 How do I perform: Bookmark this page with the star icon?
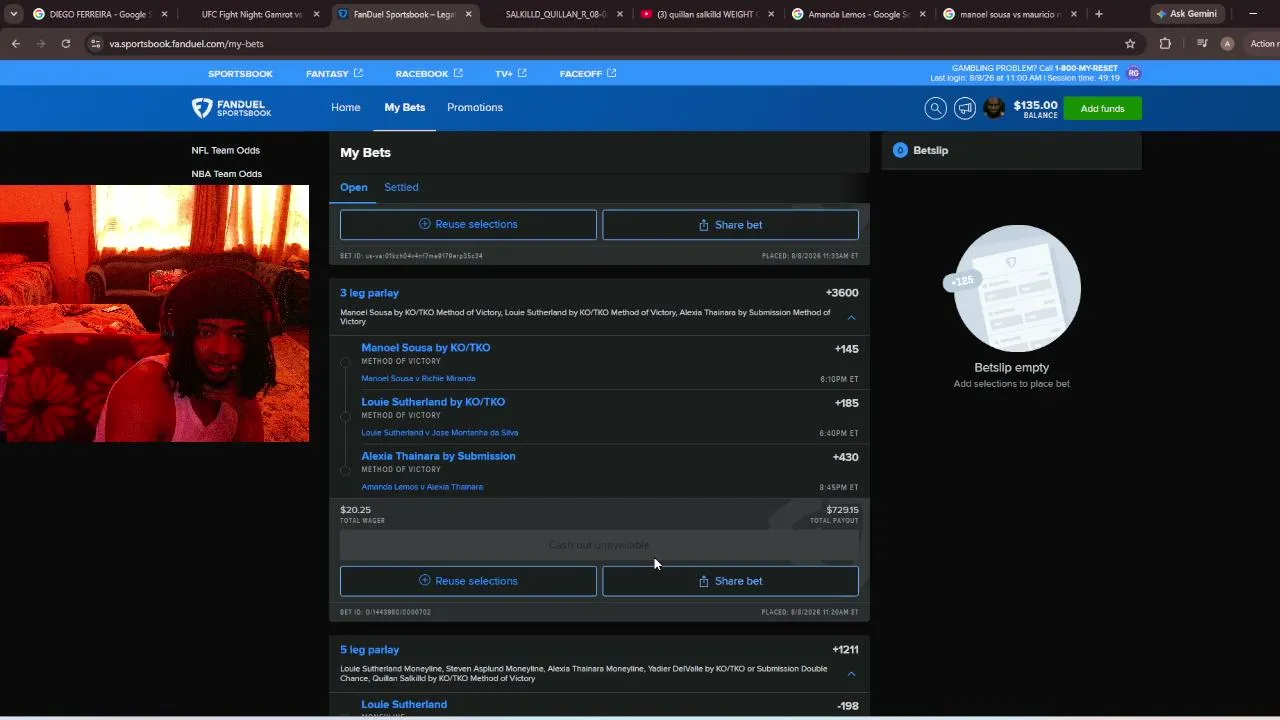click(x=1130, y=44)
